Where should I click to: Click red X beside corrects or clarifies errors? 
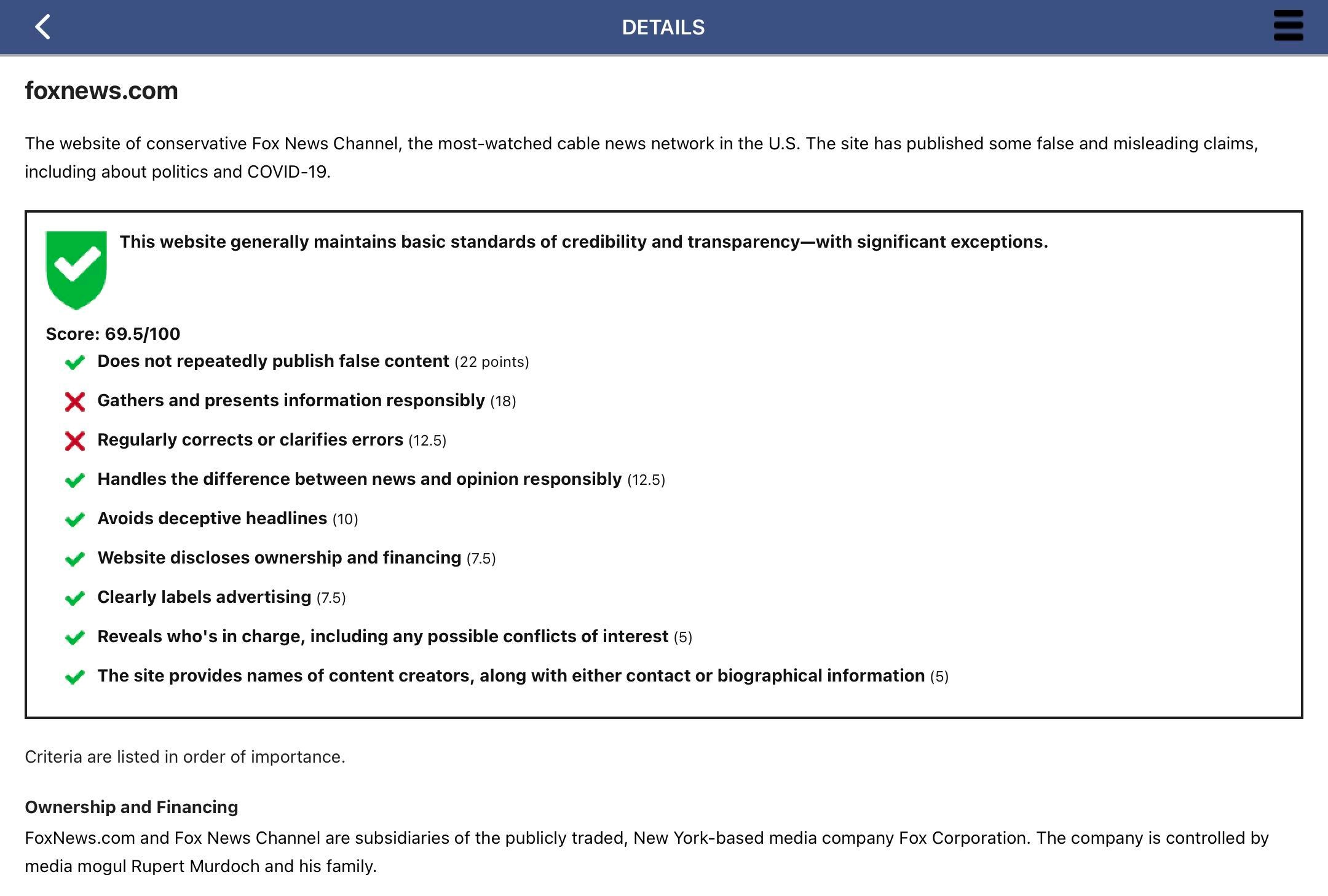[x=74, y=441]
